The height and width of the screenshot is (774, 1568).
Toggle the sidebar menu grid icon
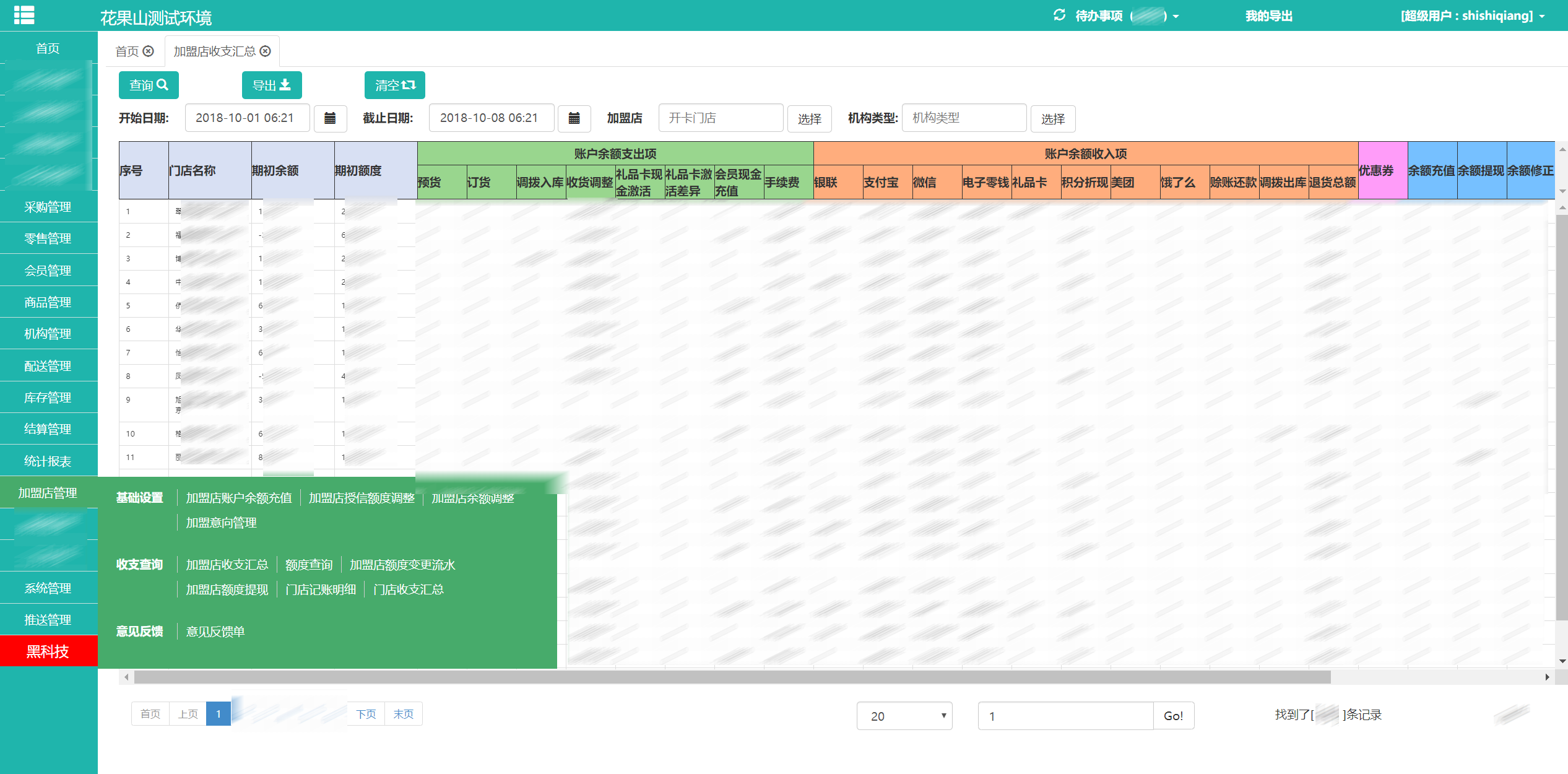24,15
